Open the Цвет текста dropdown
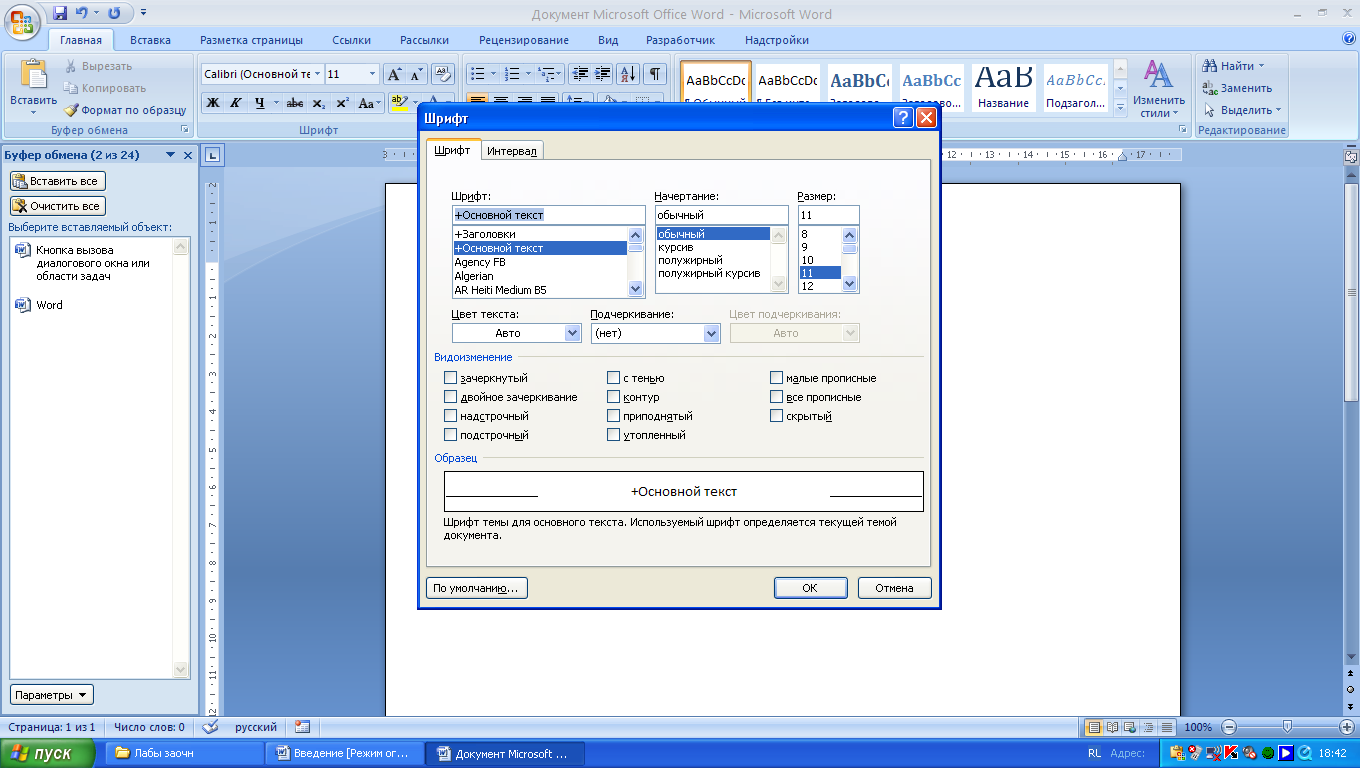 coord(573,333)
